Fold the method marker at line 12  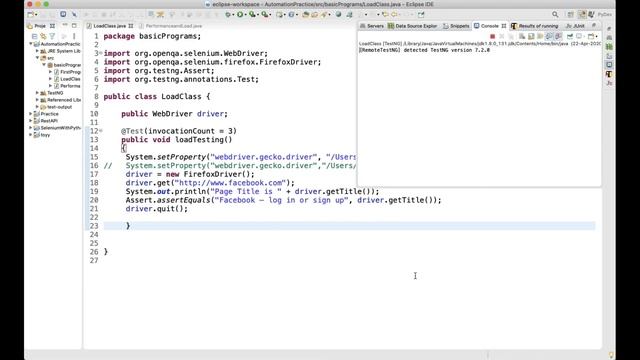pos(101,131)
